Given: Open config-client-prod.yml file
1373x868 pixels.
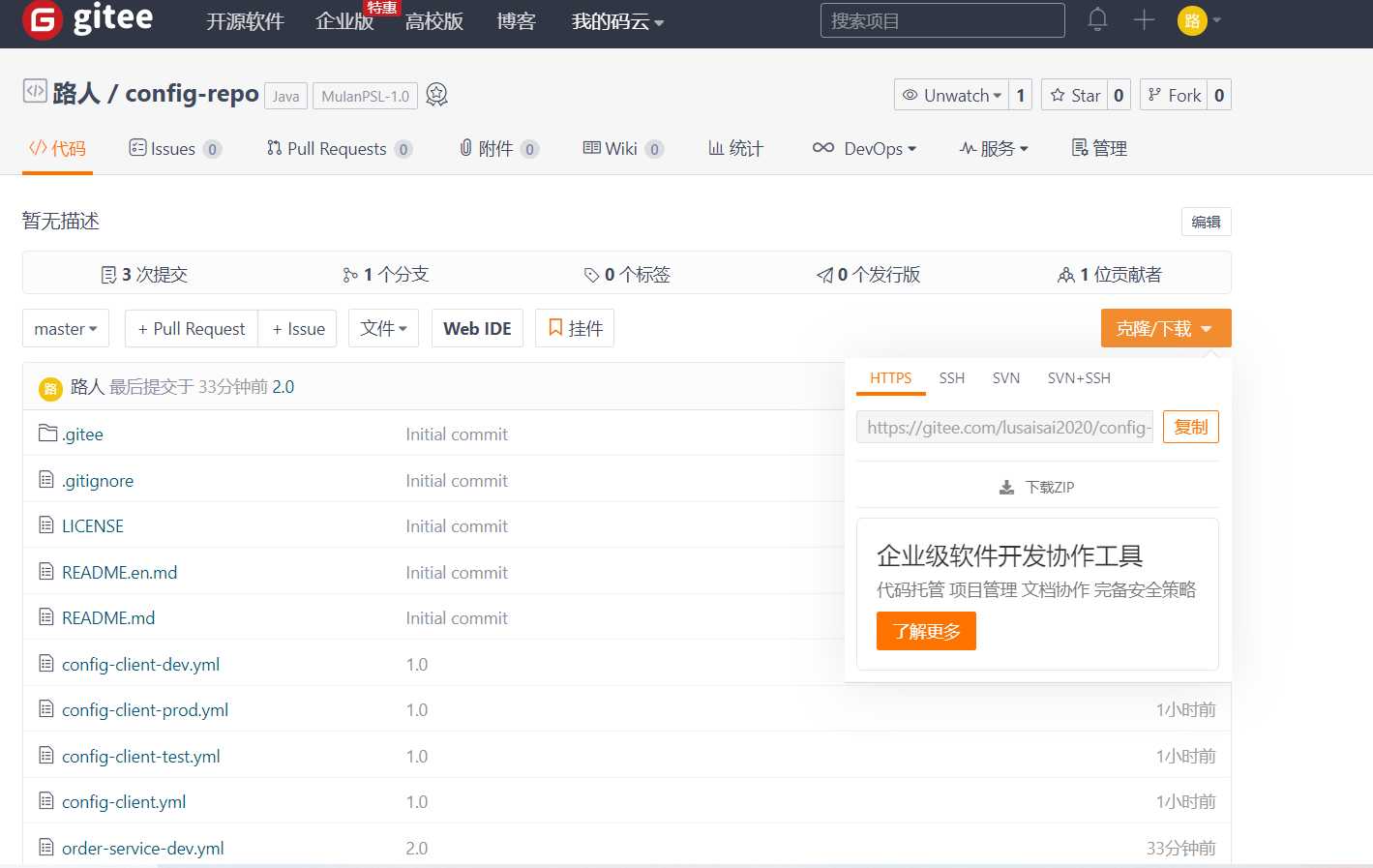Looking at the screenshot, I should point(145,709).
